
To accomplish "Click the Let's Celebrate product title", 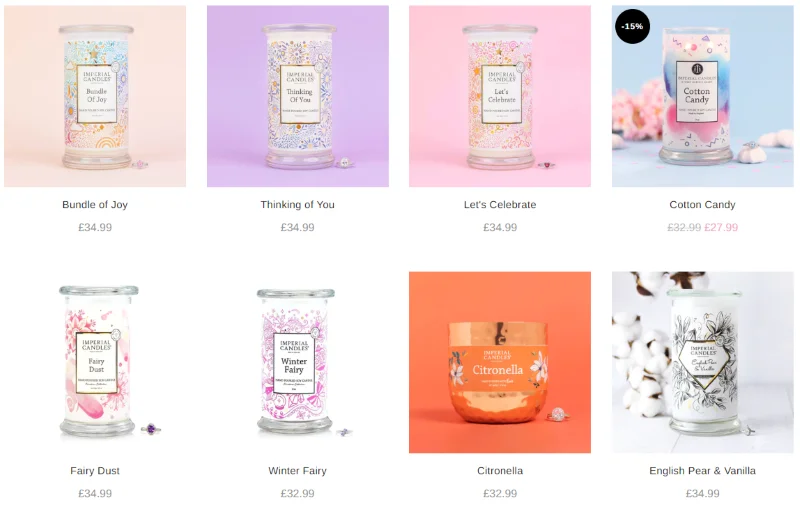I will [x=500, y=205].
